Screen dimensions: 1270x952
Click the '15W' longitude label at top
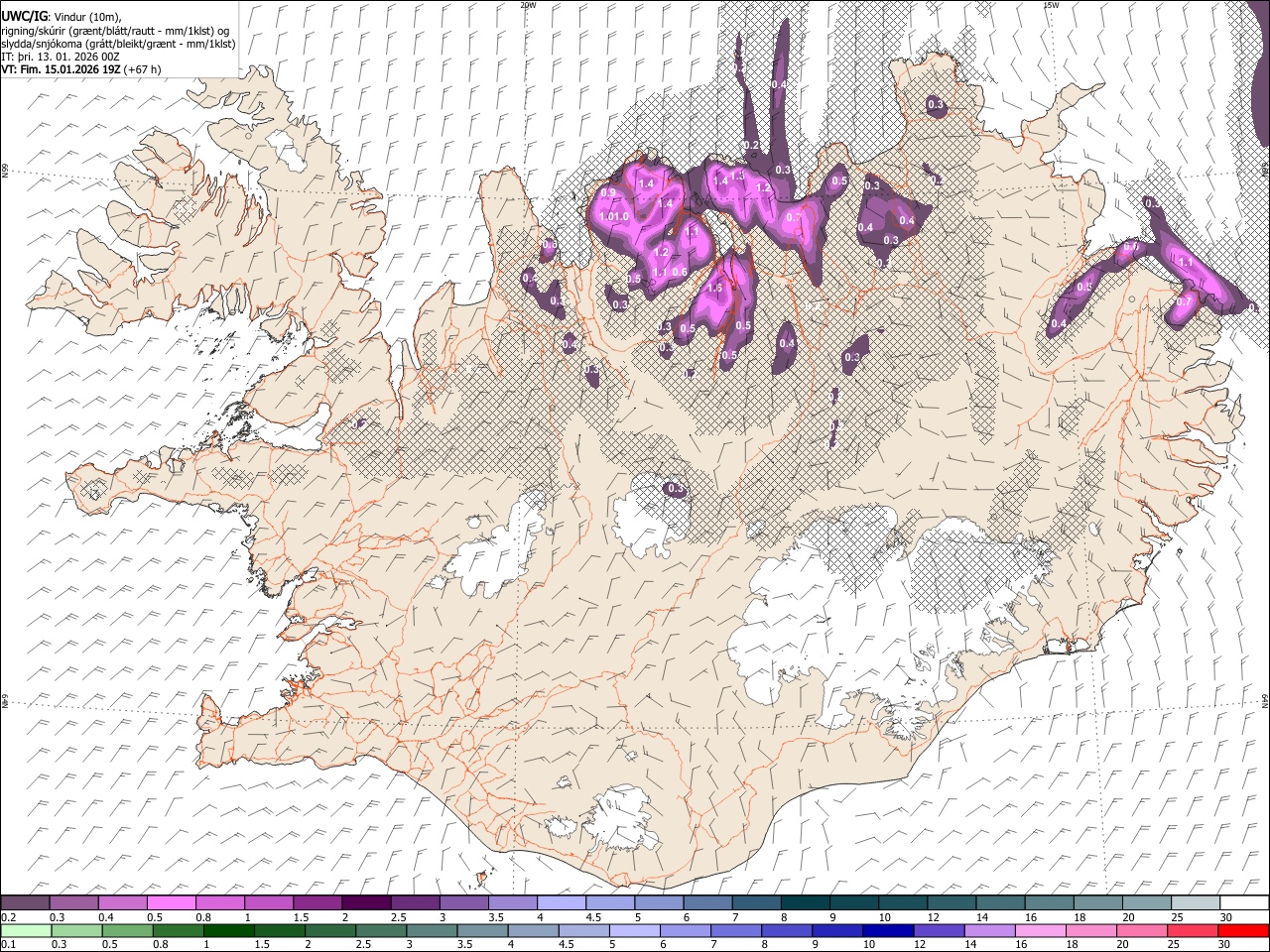pos(1051,5)
